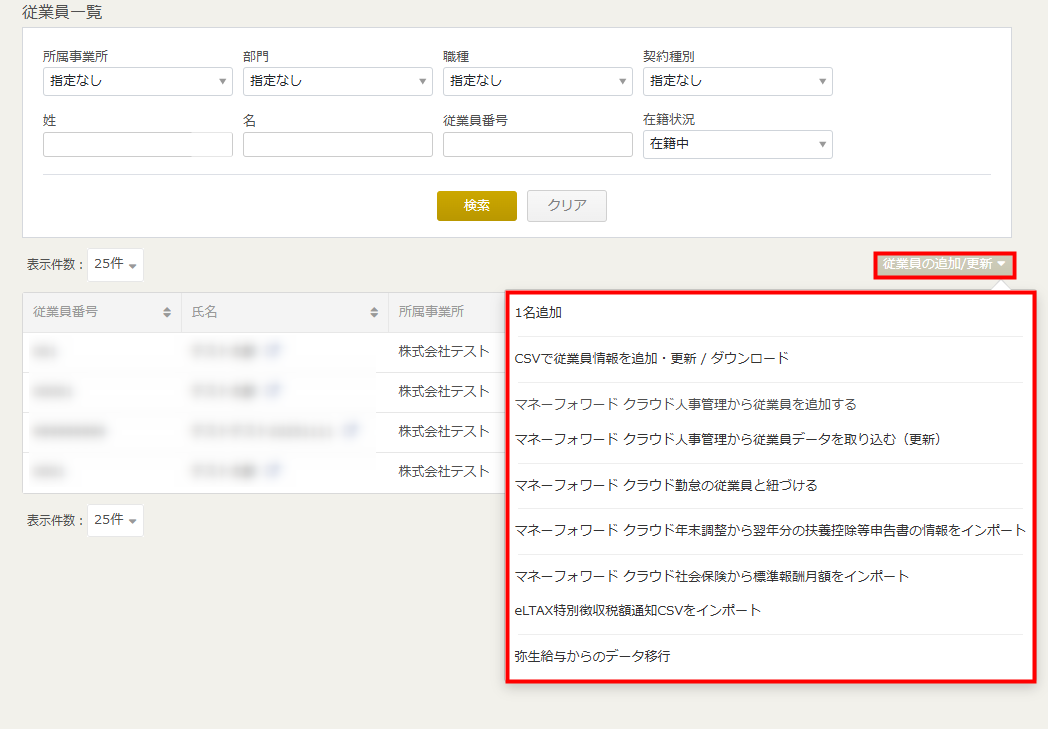The image size is (1048, 729).
Task: Choose CSVで従業員情報を追加・更新 / ダウンロード
Action: tap(651, 358)
